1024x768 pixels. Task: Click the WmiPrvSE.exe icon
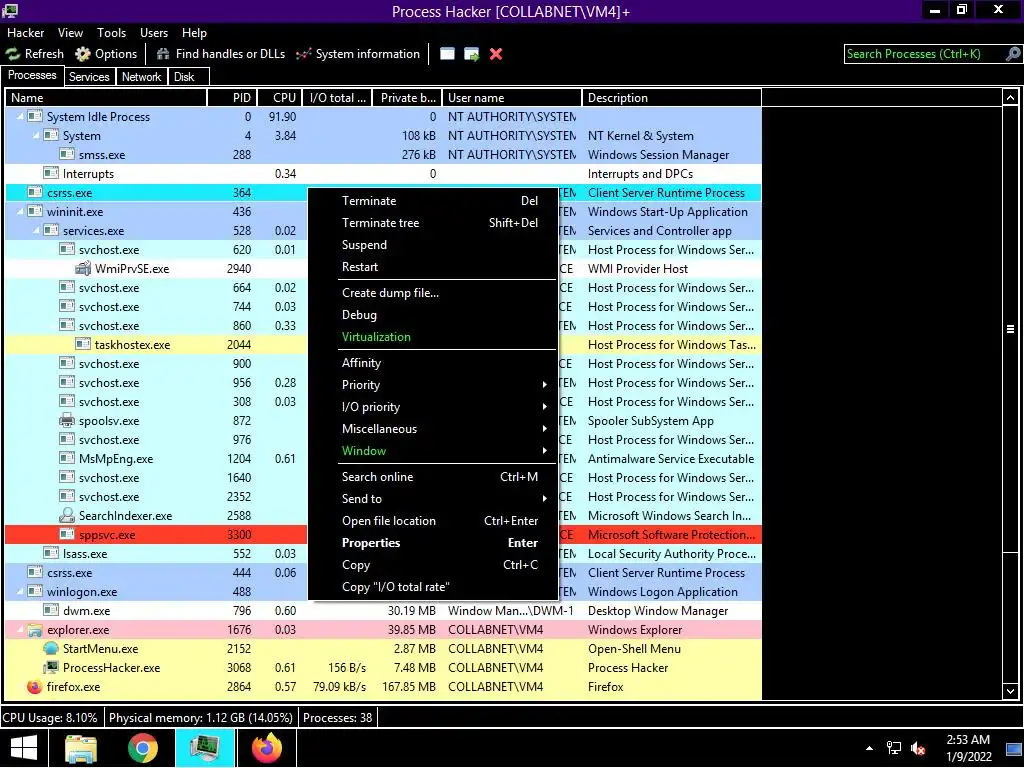[x=83, y=268]
